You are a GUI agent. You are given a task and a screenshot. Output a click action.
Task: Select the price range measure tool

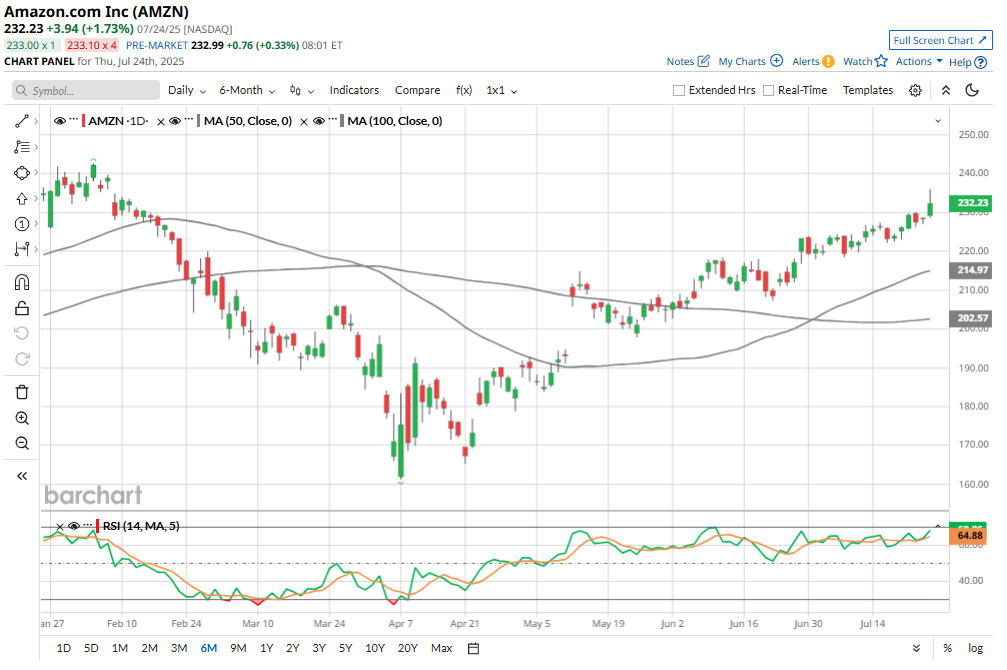tap(22, 249)
